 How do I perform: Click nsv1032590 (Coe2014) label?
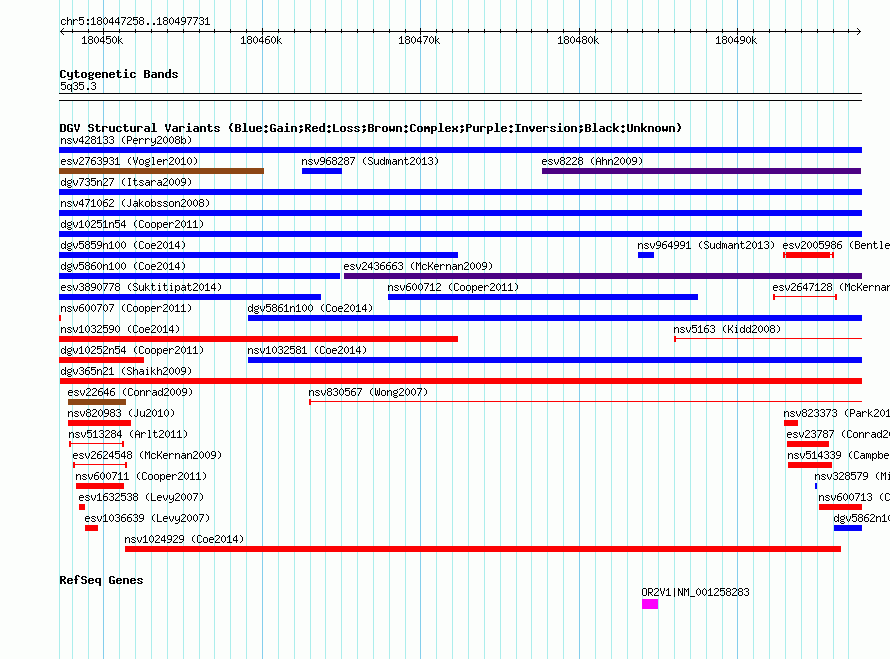point(120,329)
